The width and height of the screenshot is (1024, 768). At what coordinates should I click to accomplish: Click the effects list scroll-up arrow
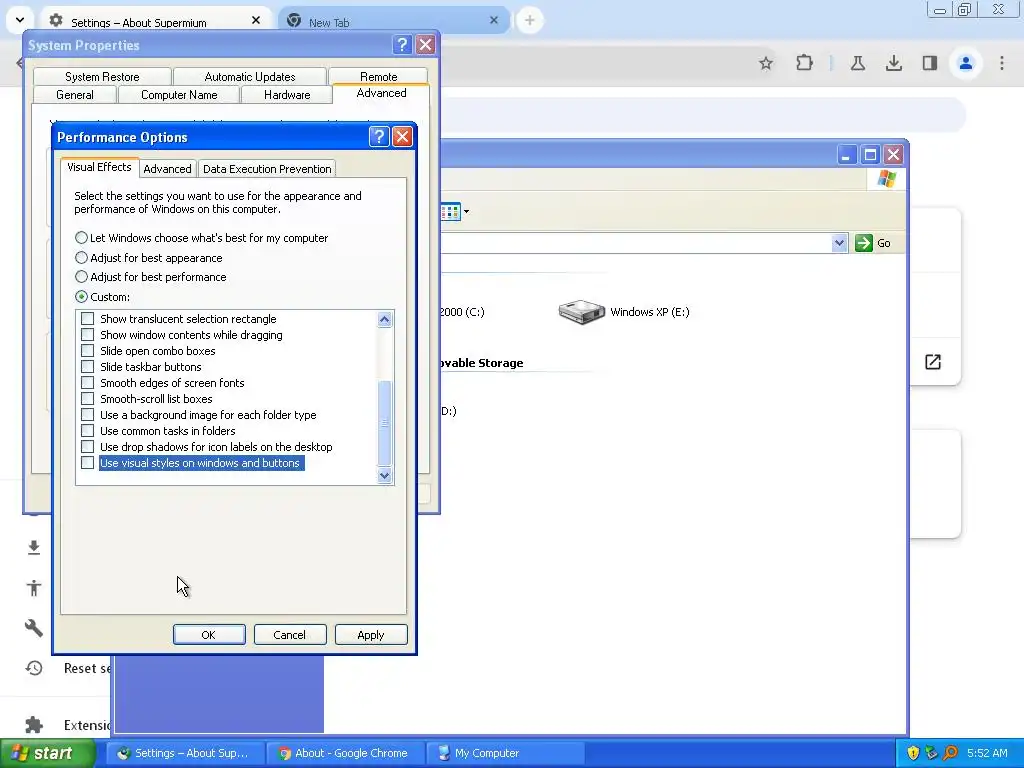coord(385,319)
